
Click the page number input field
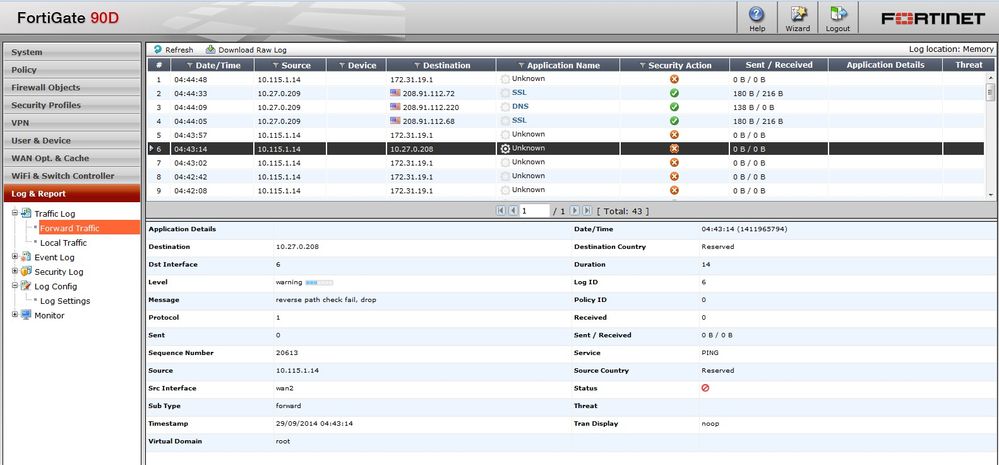click(534, 210)
